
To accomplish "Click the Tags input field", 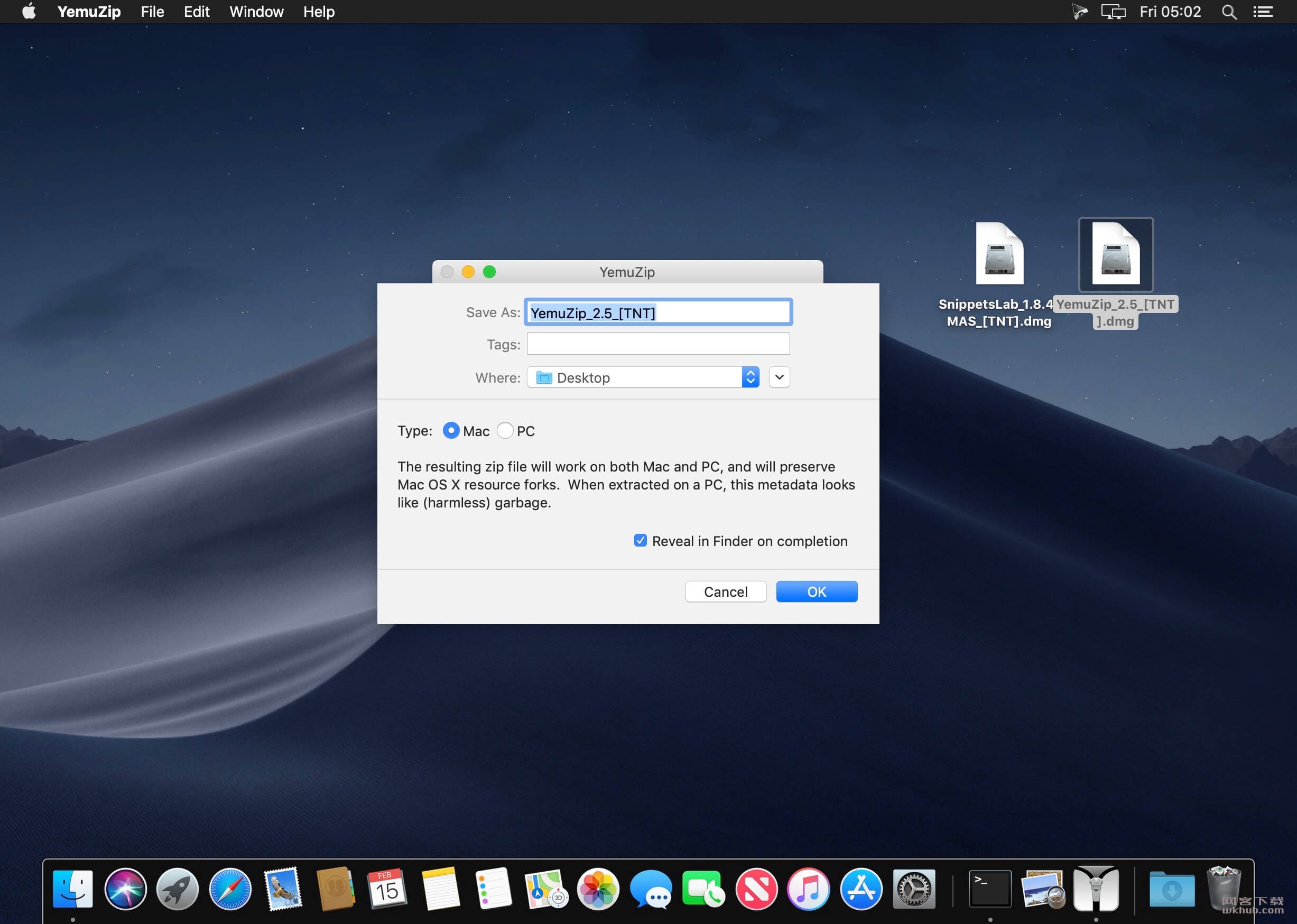I will click(658, 344).
